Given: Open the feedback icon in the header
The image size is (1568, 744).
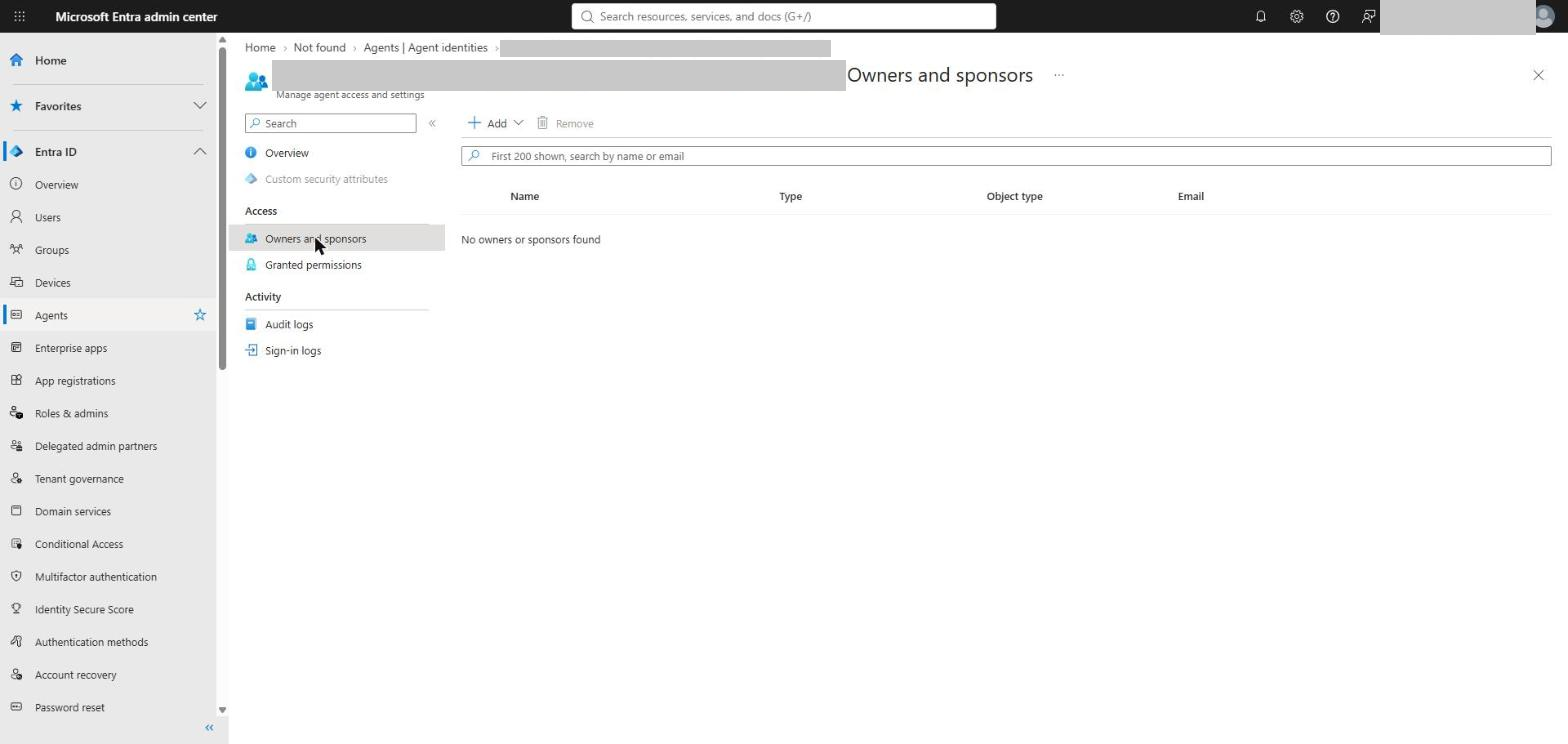Looking at the screenshot, I should click(1369, 16).
